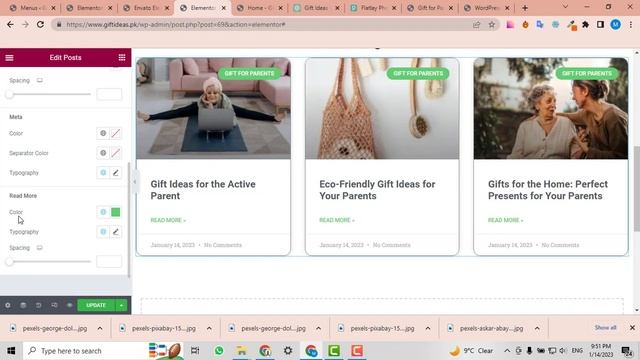Open Chrome profile avatar M

(616, 24)
